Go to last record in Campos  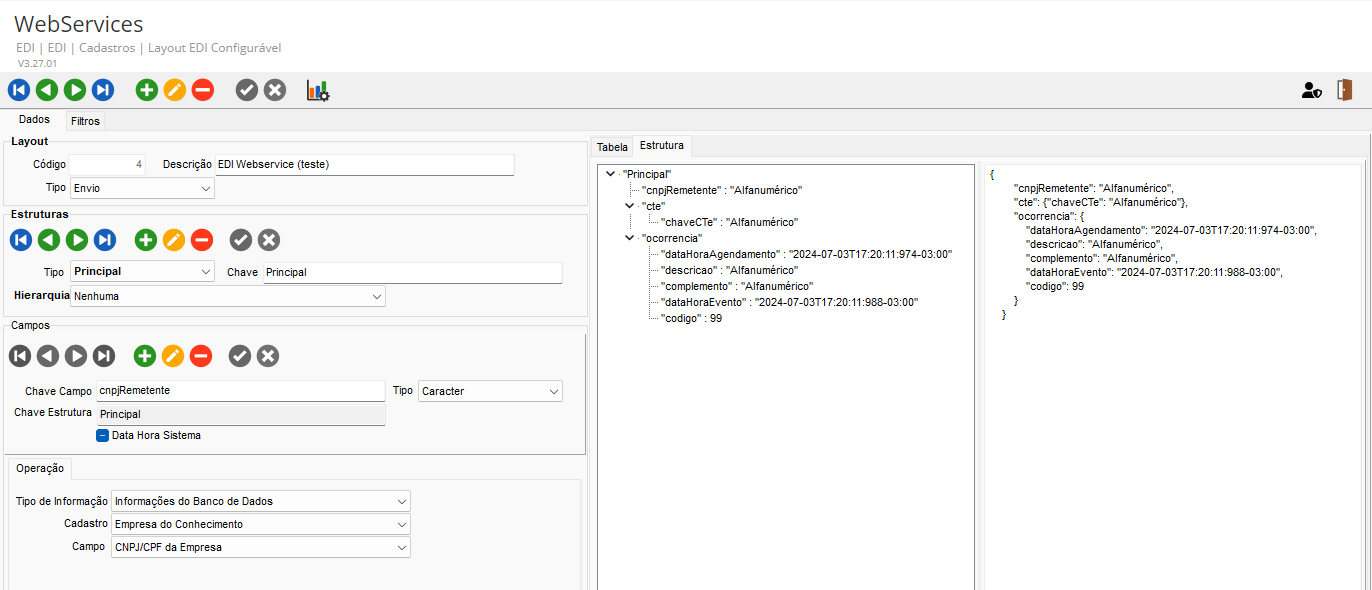click(x=104, y=356)
